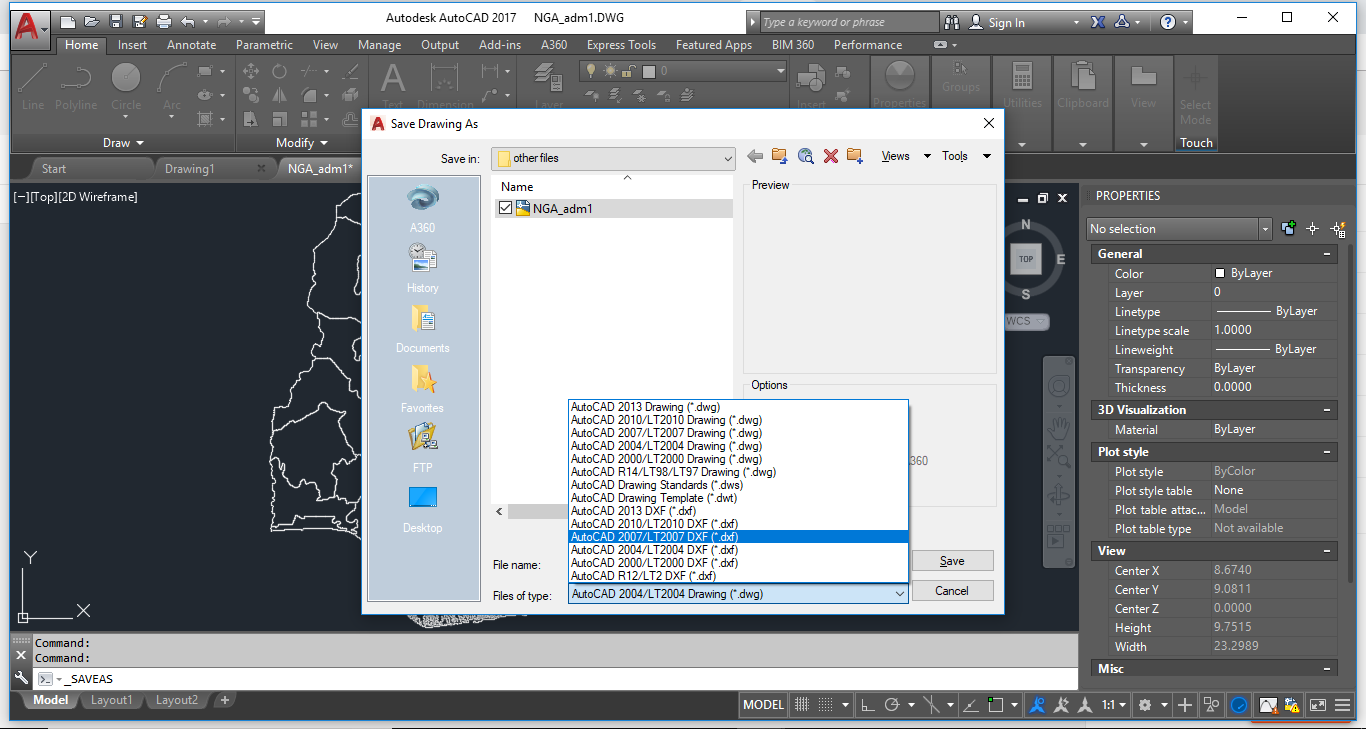Open the Views dropdown in Save dialog
Image resolution: width=1366 pixels, height=729 pixels.
point(896,156)
